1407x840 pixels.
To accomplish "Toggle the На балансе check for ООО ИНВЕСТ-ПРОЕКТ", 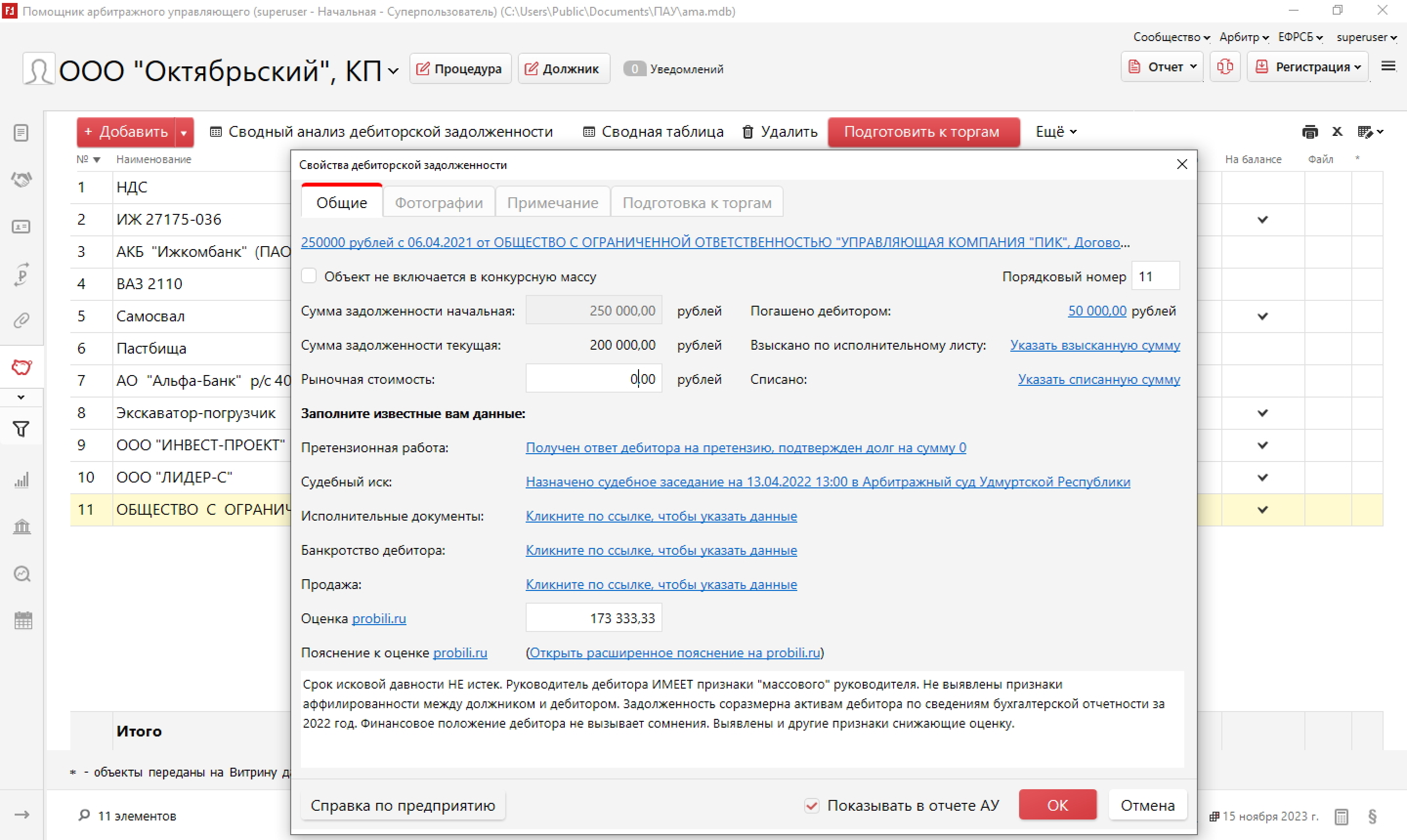I will coord(1262,445).
